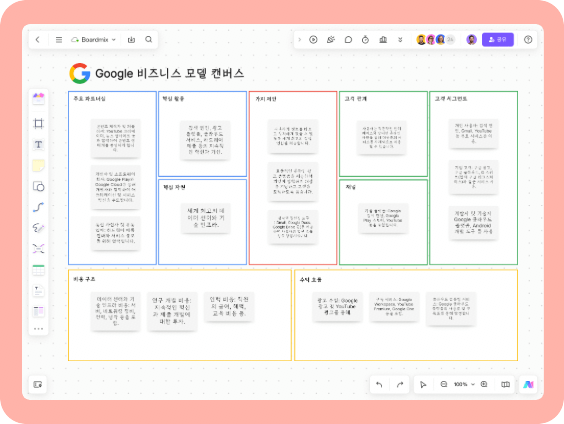The height and width of the screenshot is (424, 564).
Task: Select the sticky note in 채널
Action: (x=383, y=218)
